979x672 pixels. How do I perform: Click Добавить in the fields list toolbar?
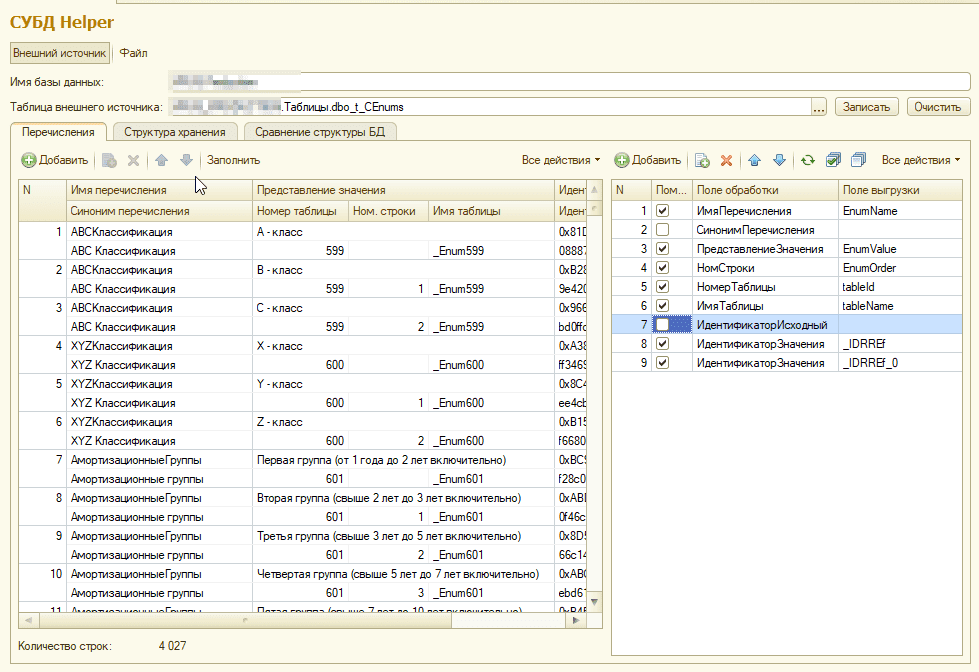[647, 161]
